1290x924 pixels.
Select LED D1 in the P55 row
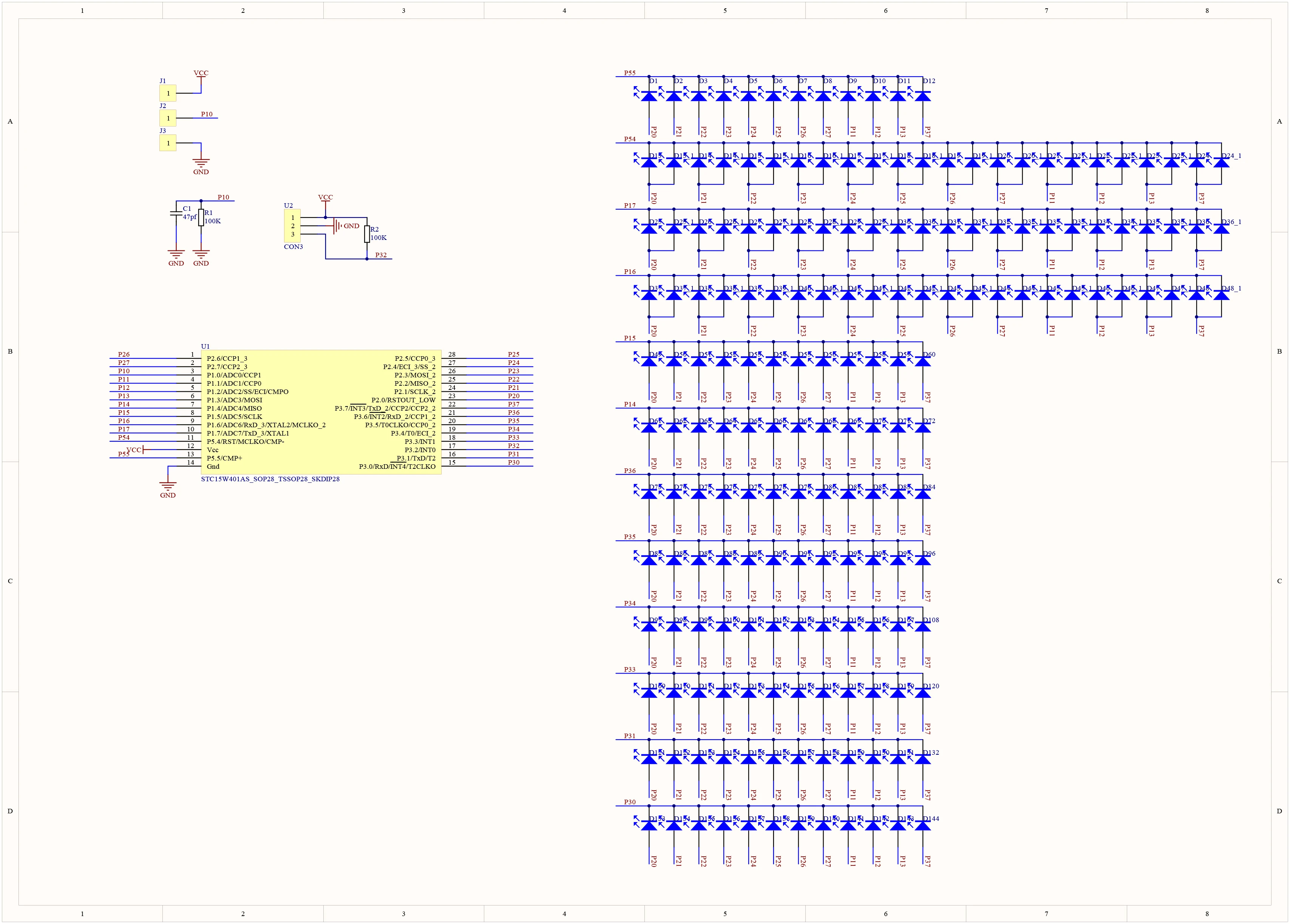coord(649,97)
